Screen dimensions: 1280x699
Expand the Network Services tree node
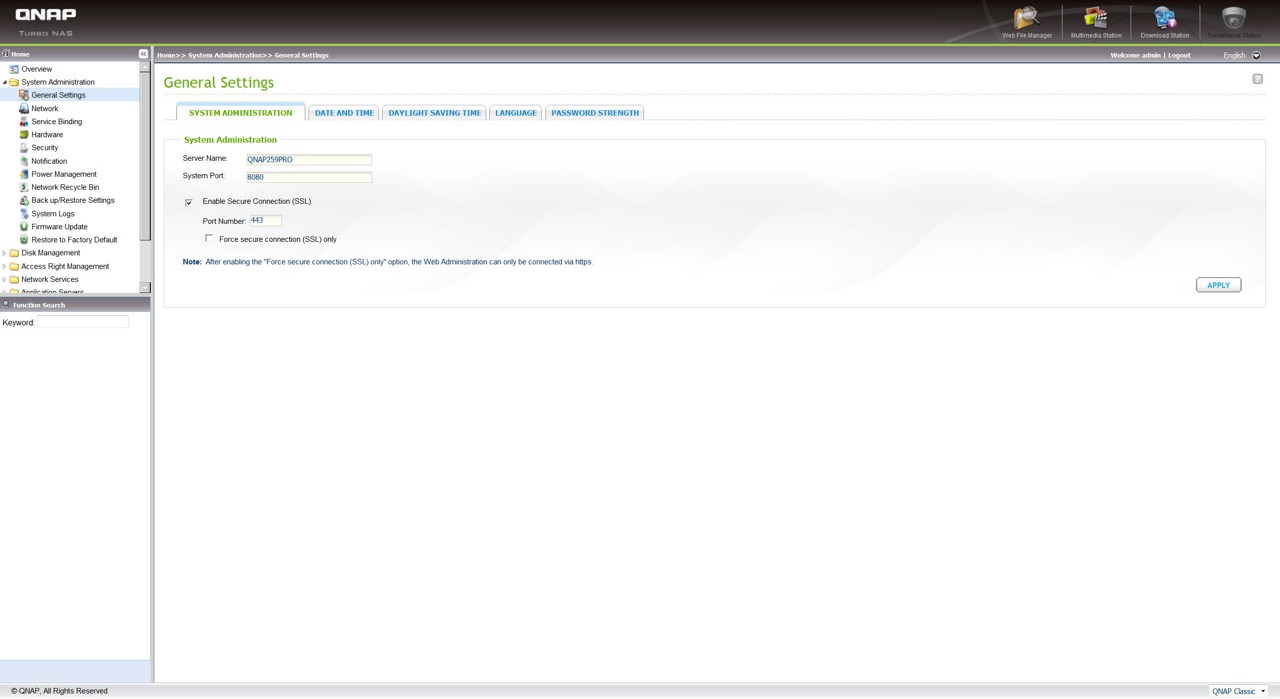click(5, 279)
